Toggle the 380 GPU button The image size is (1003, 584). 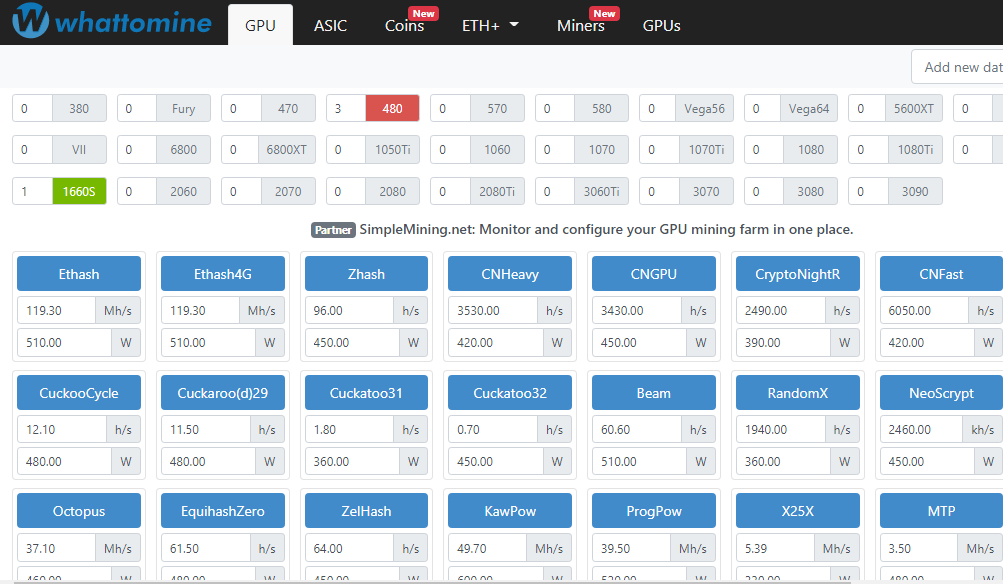[x=79, y=108]
